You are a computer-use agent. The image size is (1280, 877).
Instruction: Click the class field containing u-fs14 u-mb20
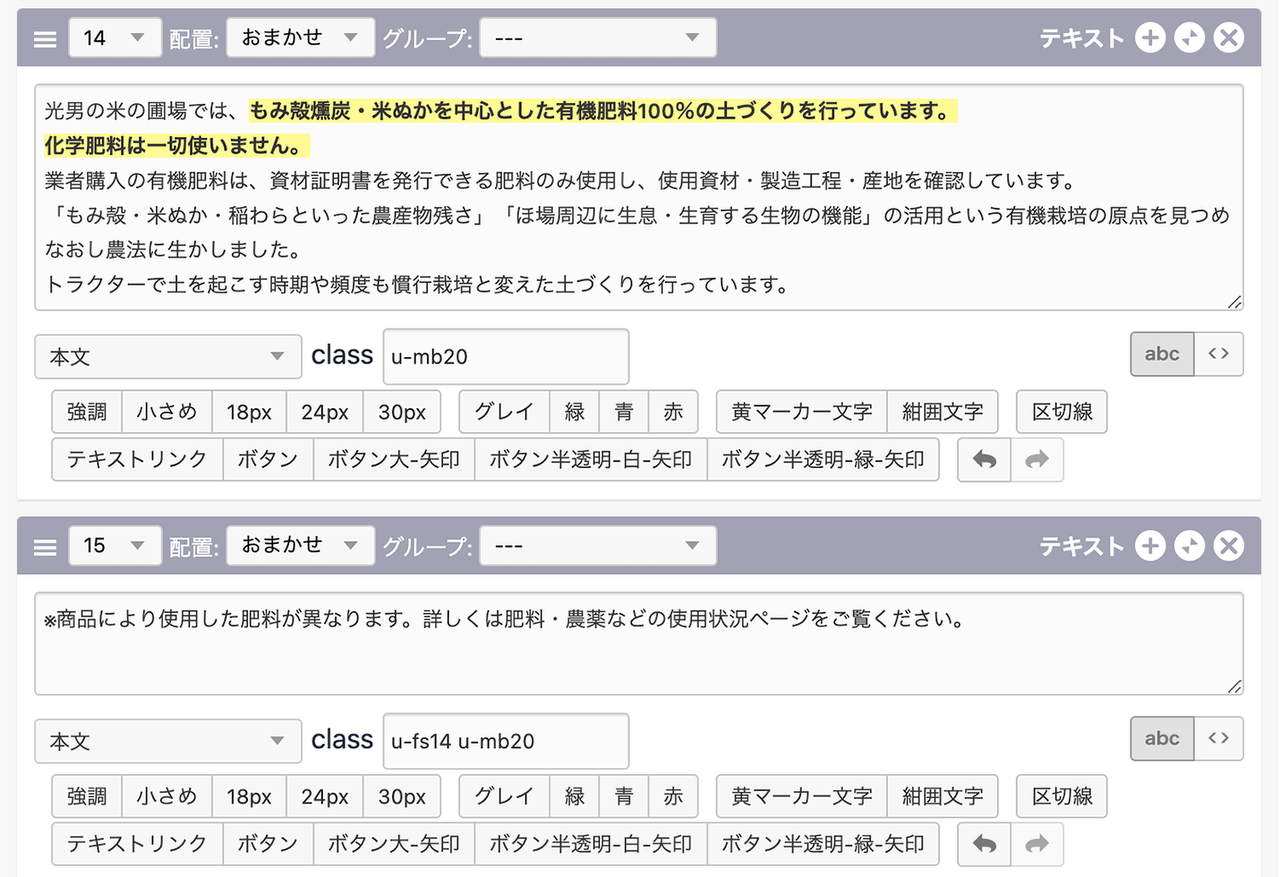tap(505, 742)
